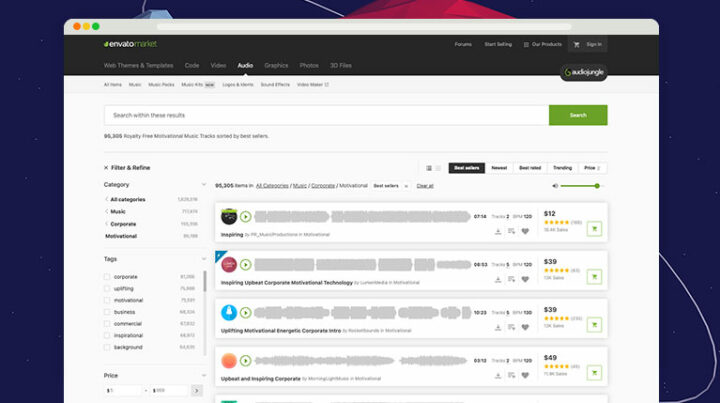Play the 'Inspiring' track preview

245,216
